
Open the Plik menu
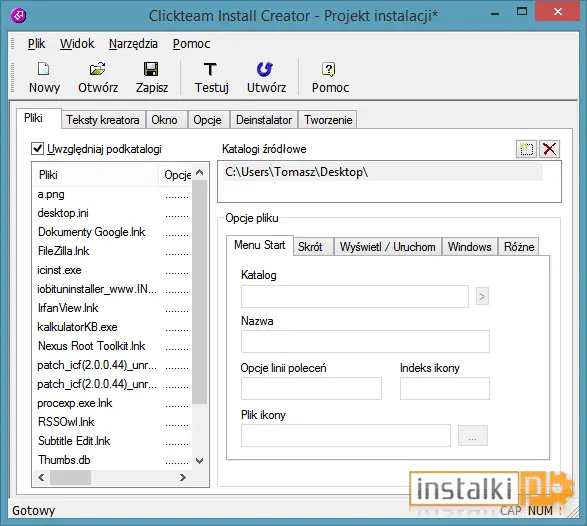point(36,44)
